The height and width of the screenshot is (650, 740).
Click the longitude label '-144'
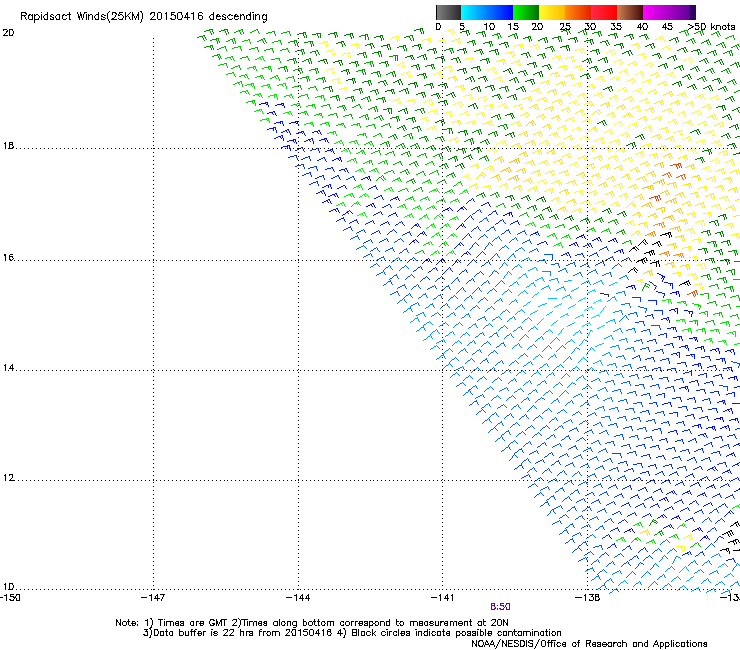(x=298, y=598)
